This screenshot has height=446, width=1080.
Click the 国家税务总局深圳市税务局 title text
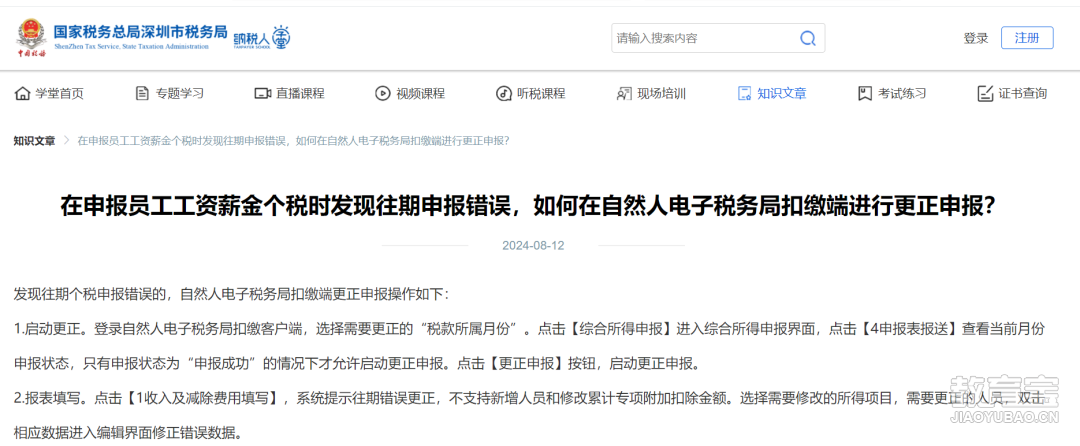coord(141,32)
